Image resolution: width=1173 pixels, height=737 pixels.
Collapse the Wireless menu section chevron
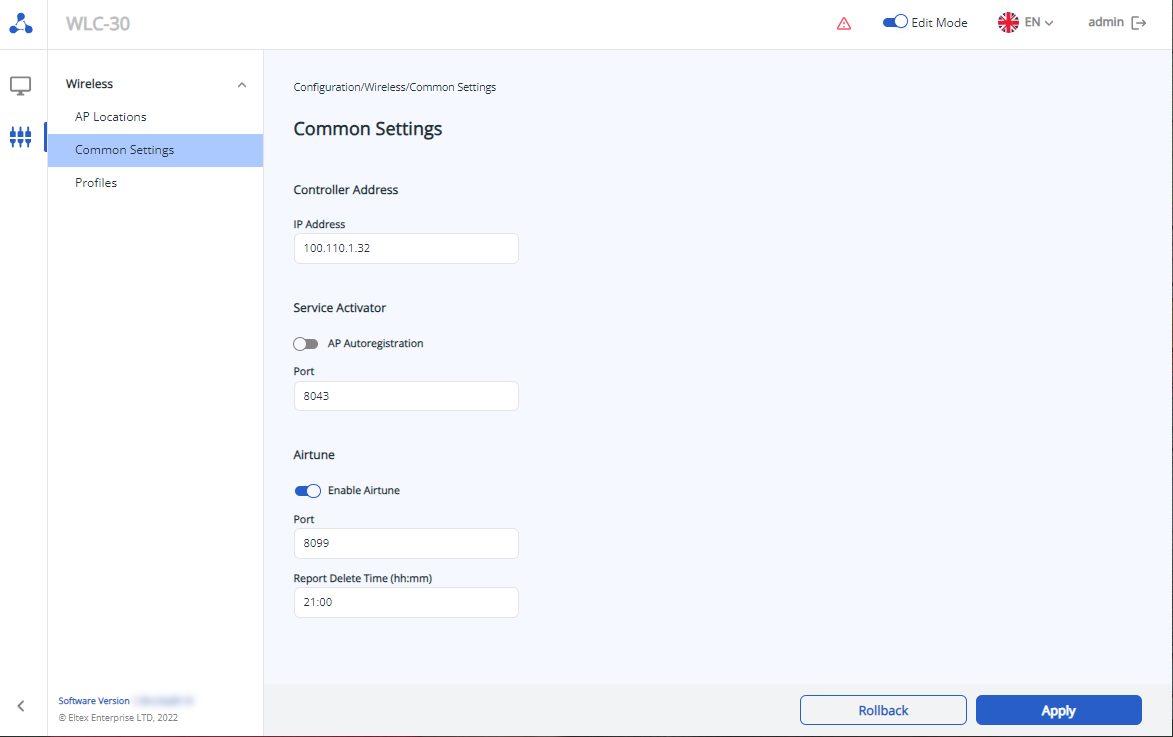(241, 85)
